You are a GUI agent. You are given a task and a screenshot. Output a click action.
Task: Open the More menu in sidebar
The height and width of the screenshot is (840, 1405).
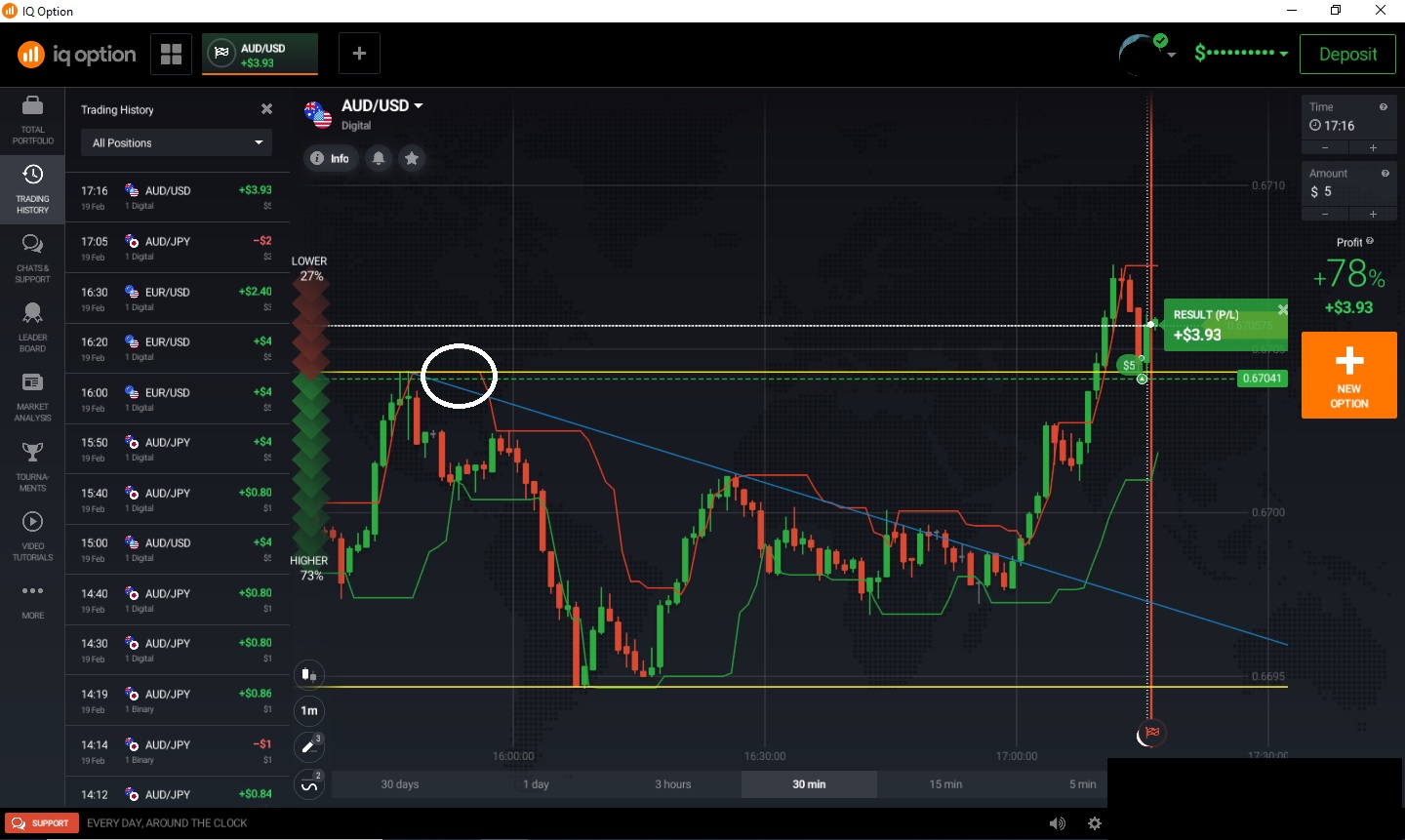(32, 601)
